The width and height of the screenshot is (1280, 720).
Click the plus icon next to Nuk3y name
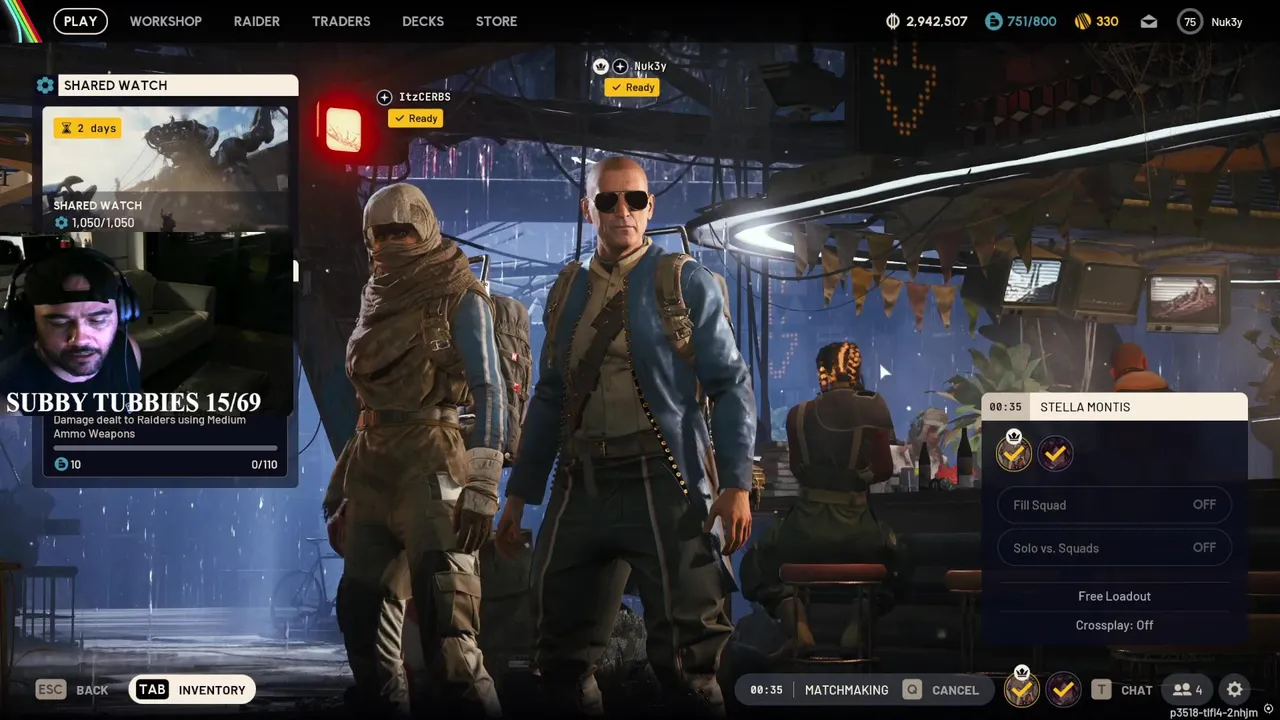pos(620,66)
